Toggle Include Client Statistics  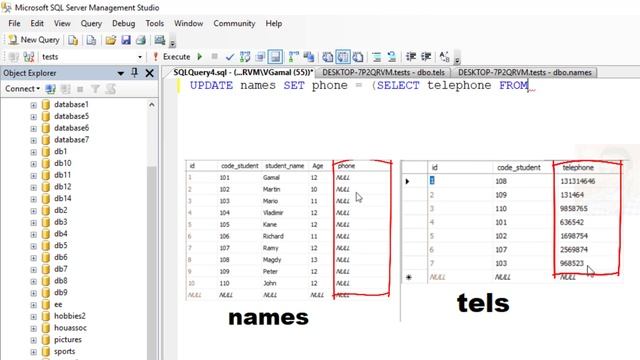[x=309, y=57]
